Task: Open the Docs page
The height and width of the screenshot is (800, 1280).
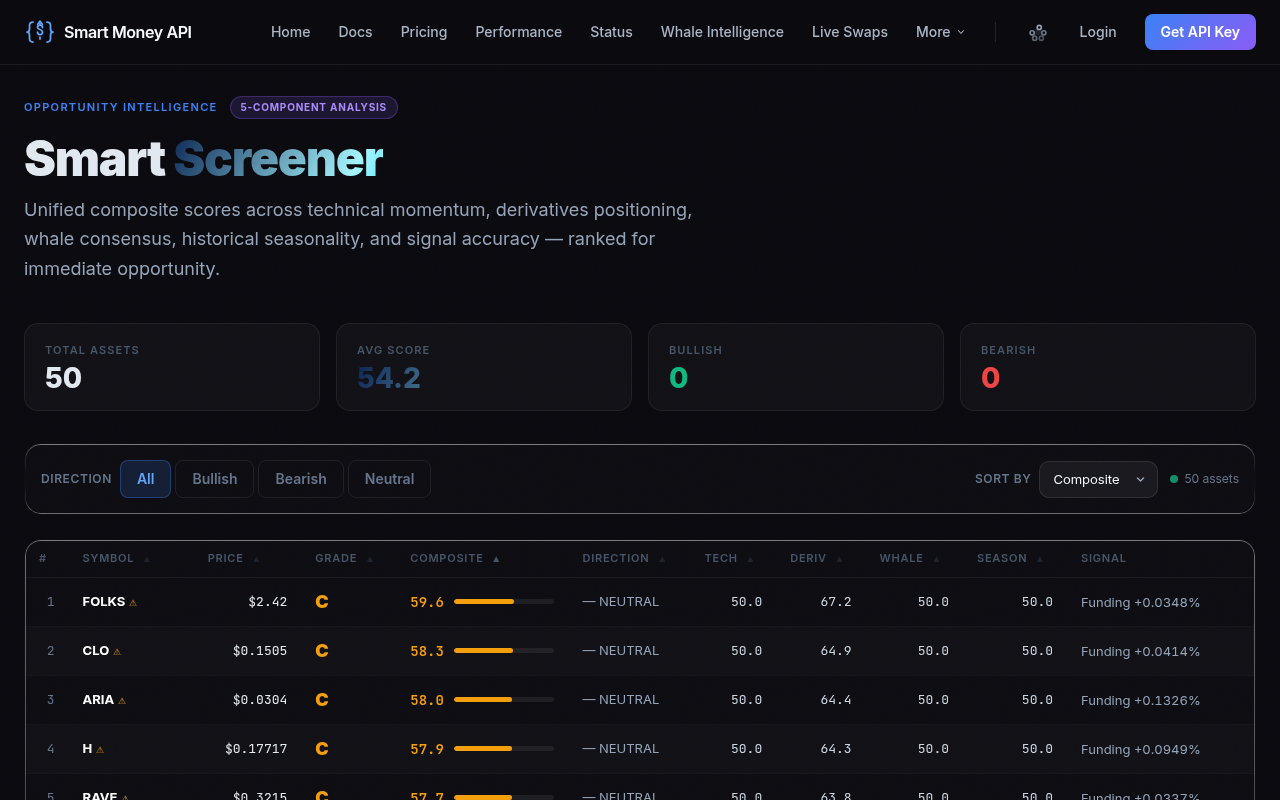Action: point(355,32)
